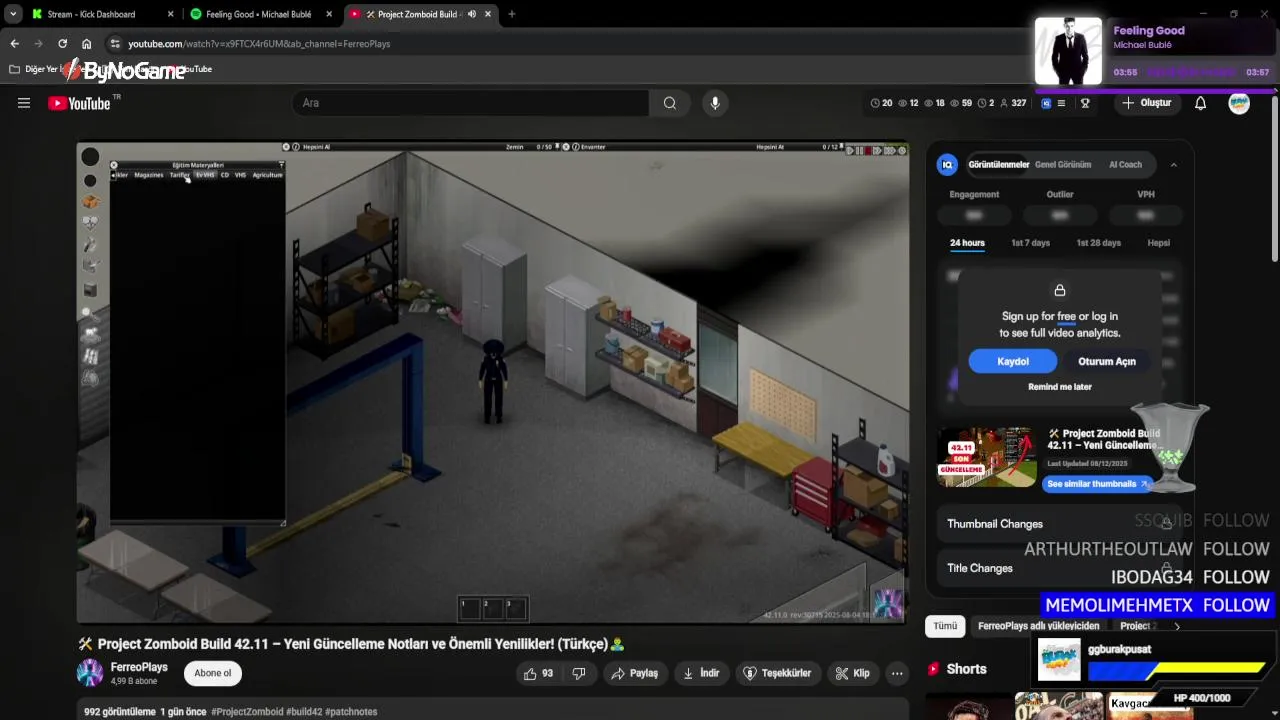Open site information icon in address bar

click(115, 44)
